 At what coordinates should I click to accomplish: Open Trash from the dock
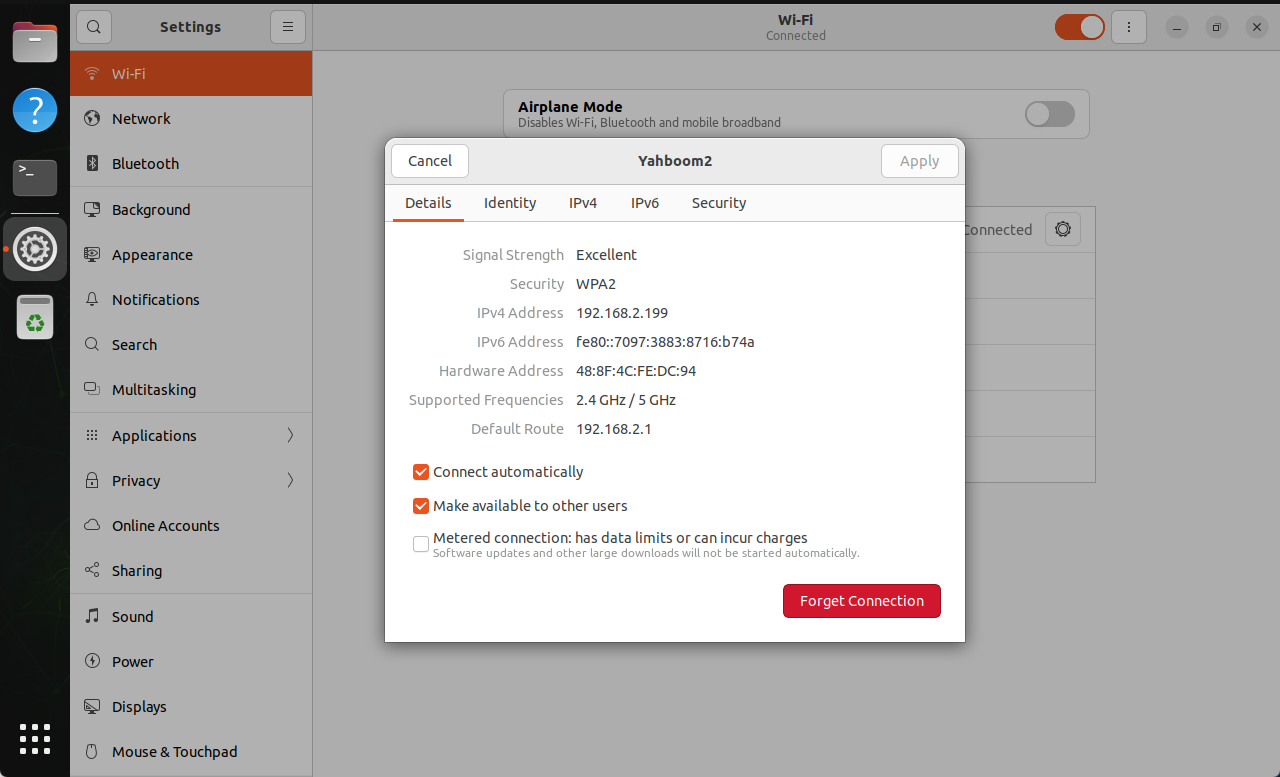35,317
